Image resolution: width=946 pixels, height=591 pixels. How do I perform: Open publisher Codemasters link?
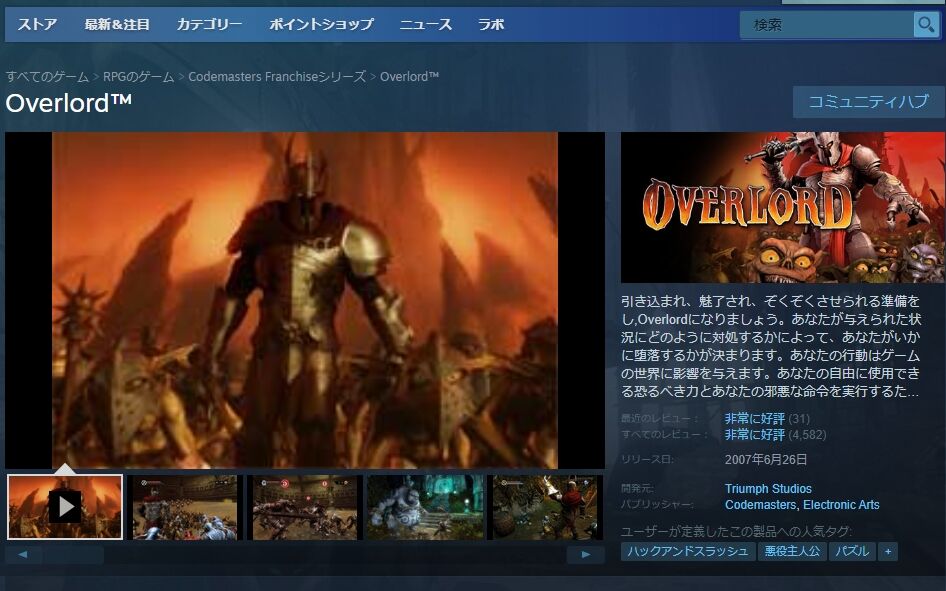(x=760, y=505)
